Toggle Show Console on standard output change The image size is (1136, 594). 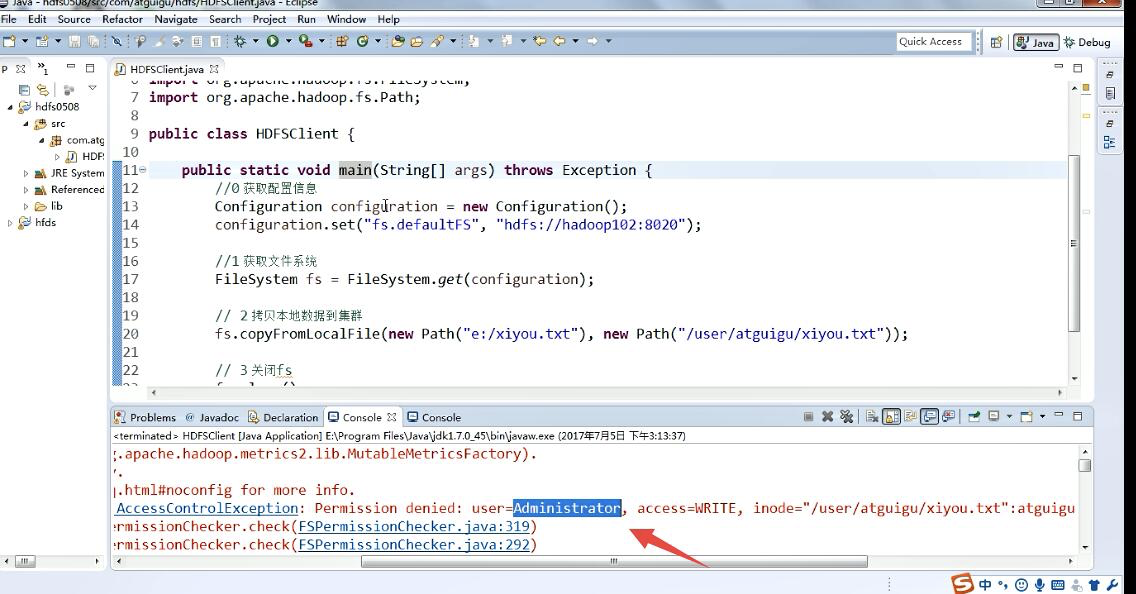click(x=929, y=417)
